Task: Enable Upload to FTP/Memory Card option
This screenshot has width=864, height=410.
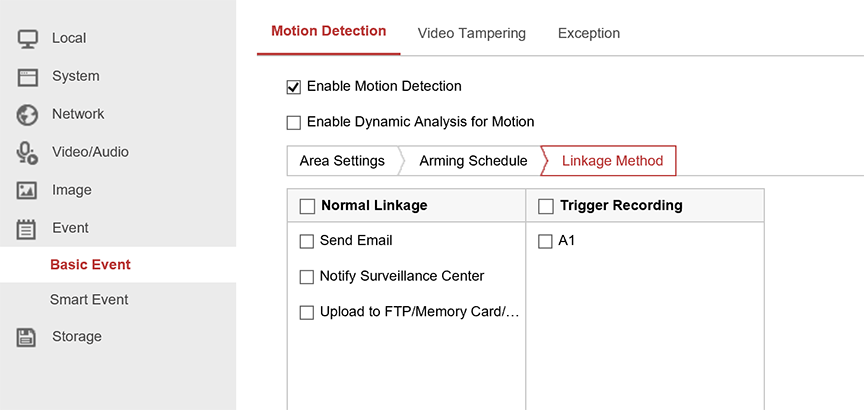Action: (307, 313)
